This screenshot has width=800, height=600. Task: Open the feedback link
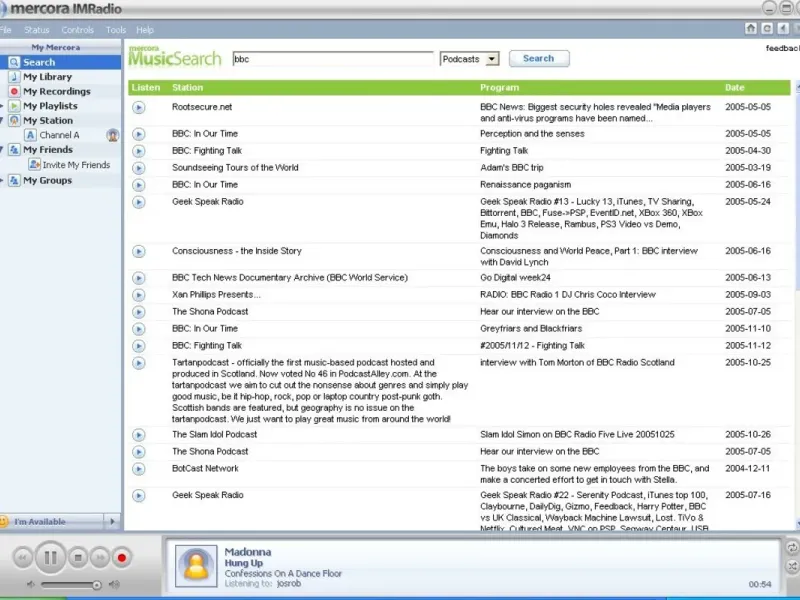(783, 48)
